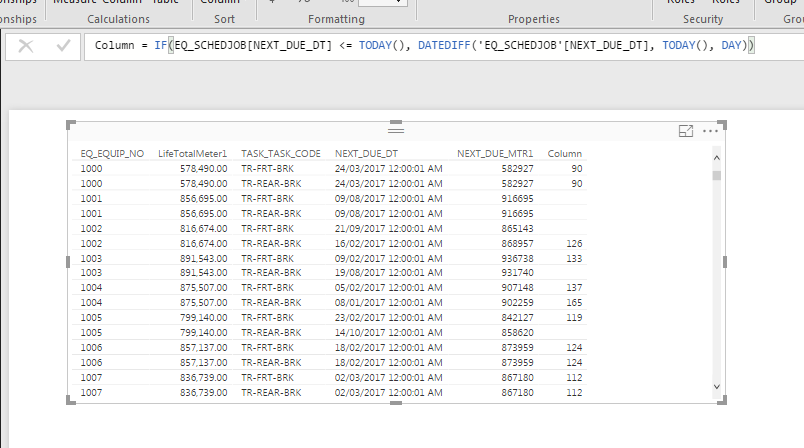Select 112 in the 1007 TR-FRT-BRK row
804x448 pixels.
coord(574,378)
